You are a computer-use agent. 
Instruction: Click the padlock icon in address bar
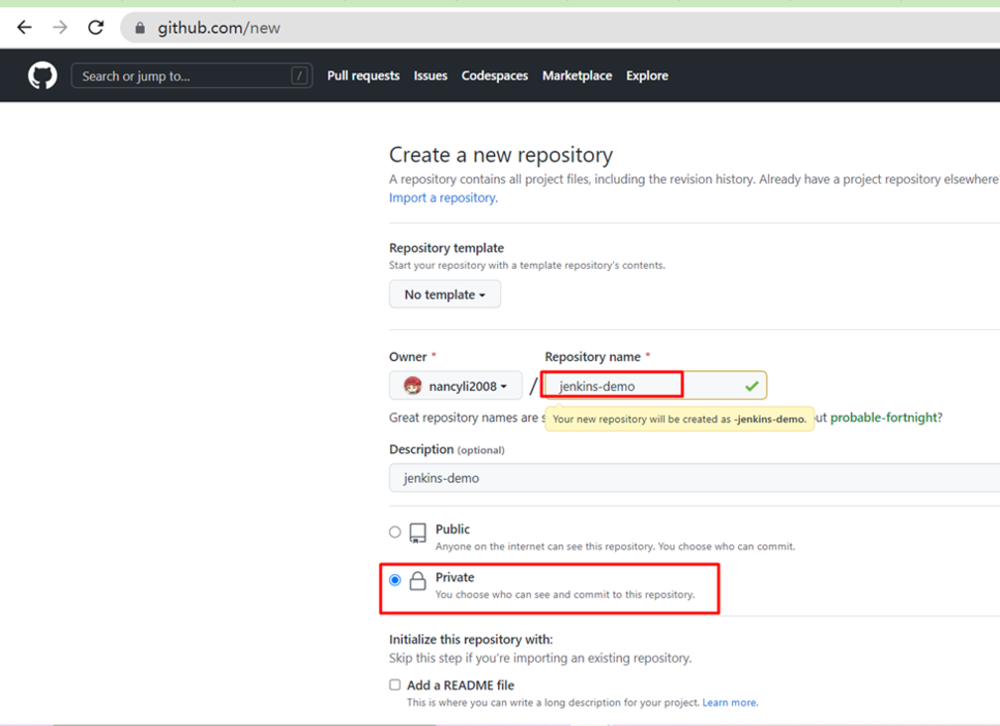[140, 28]
